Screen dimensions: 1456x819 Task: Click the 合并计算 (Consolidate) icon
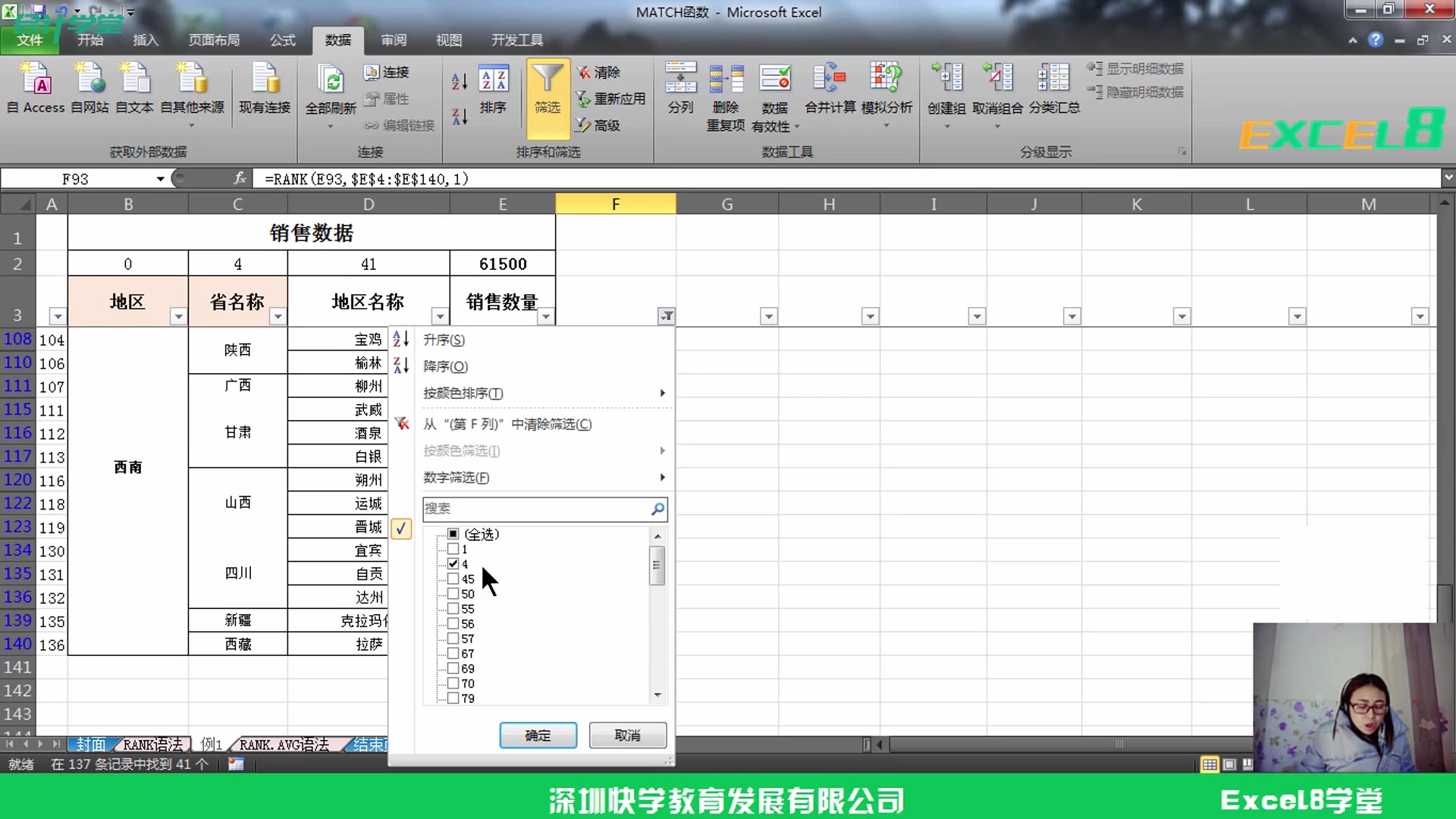pyautogui.click(x=830, y=91)
